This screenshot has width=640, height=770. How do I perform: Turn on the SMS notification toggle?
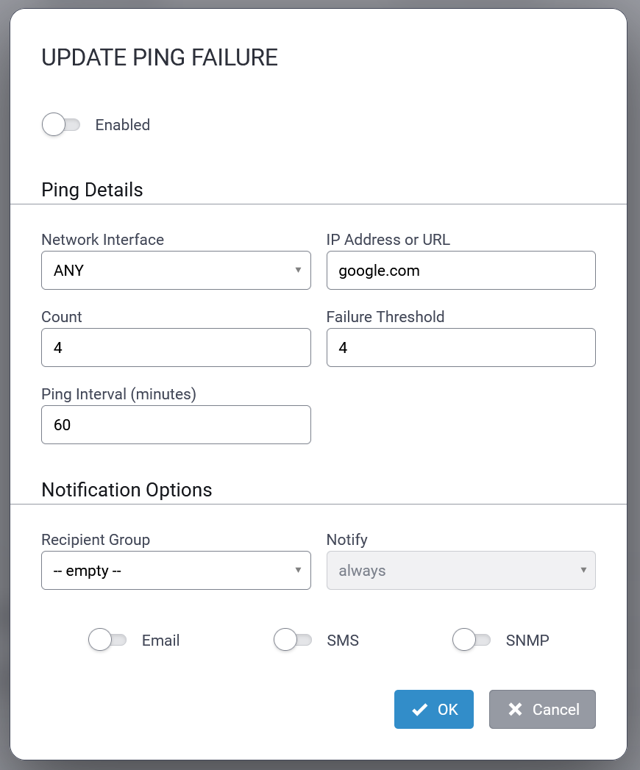point(292,640)
